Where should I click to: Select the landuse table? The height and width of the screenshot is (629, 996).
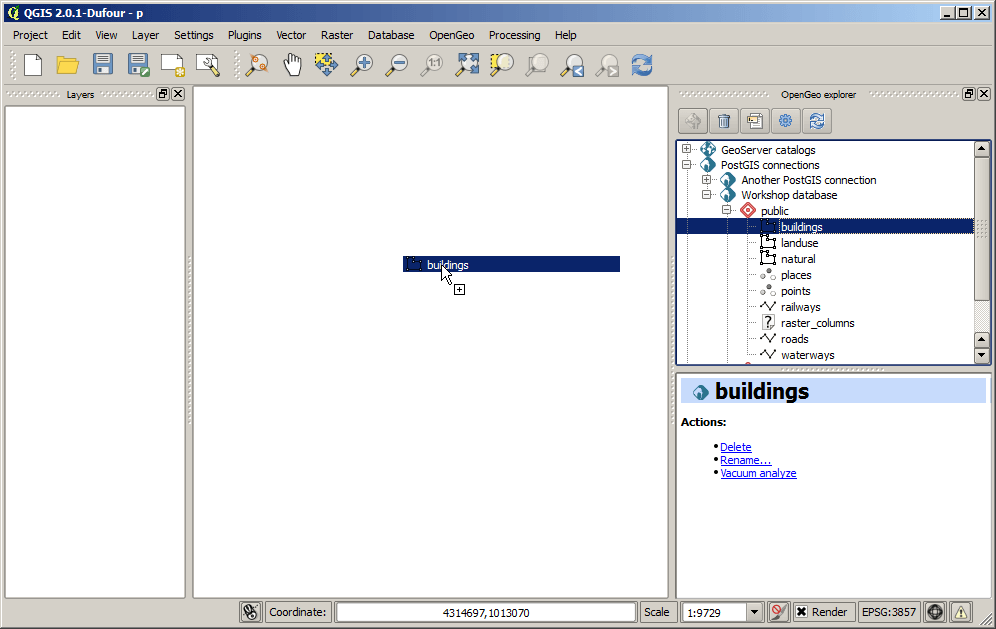[799, 243]
